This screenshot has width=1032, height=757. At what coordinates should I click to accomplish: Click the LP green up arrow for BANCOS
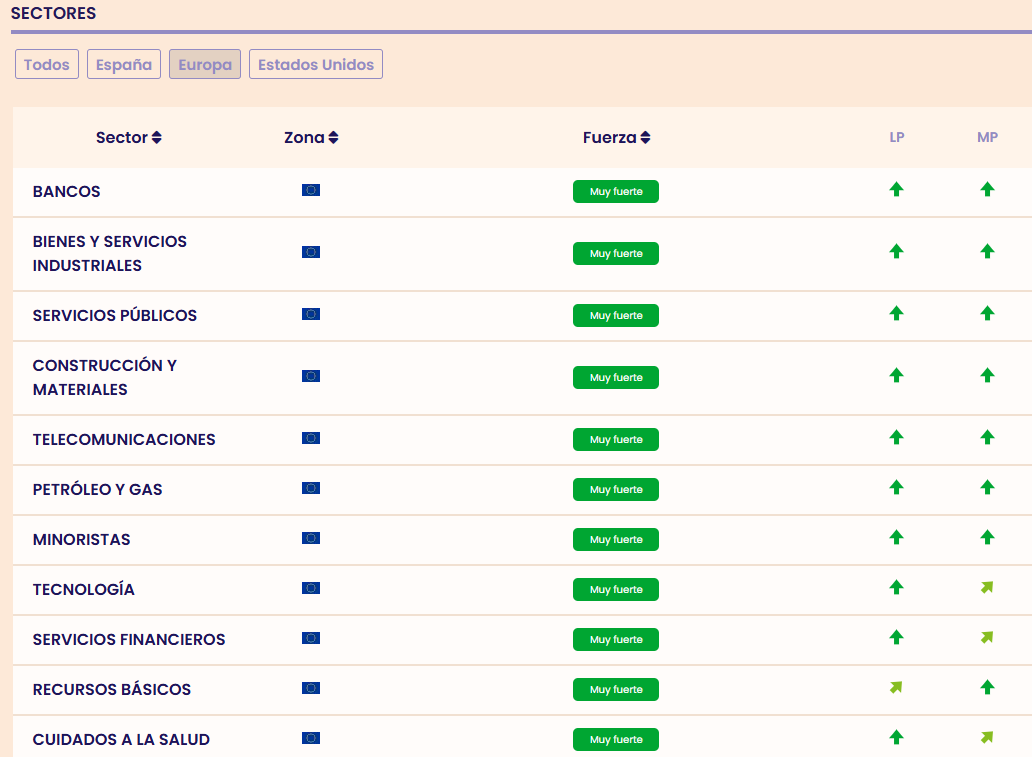coord(896,189)
